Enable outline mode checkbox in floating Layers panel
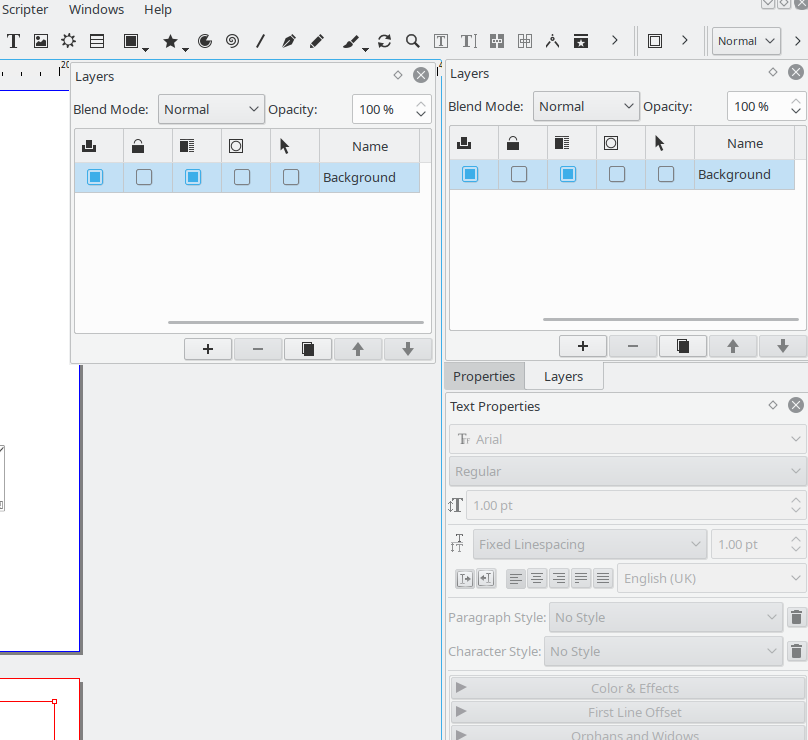 pyautogui.click(x=242, y=177)
